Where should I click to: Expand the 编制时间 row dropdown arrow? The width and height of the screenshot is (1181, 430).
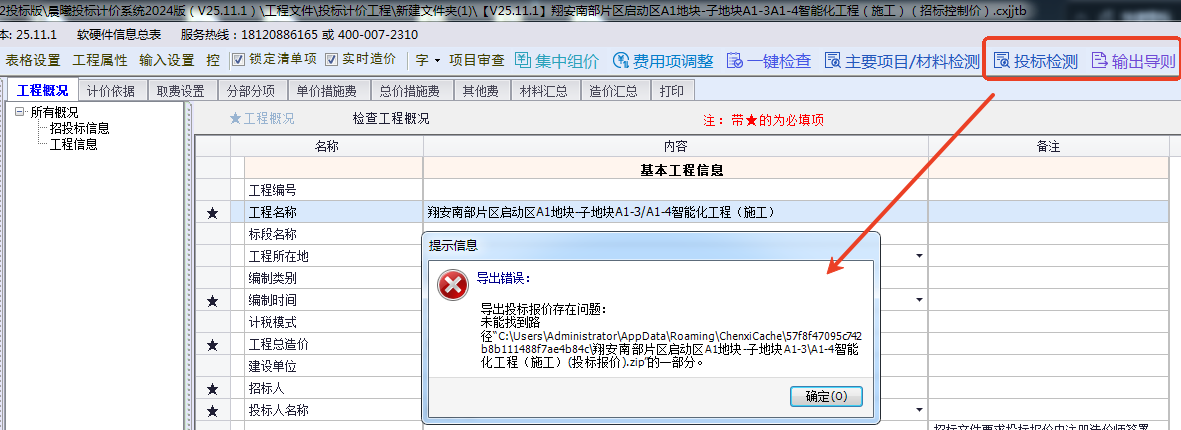[x=918, y=300]
